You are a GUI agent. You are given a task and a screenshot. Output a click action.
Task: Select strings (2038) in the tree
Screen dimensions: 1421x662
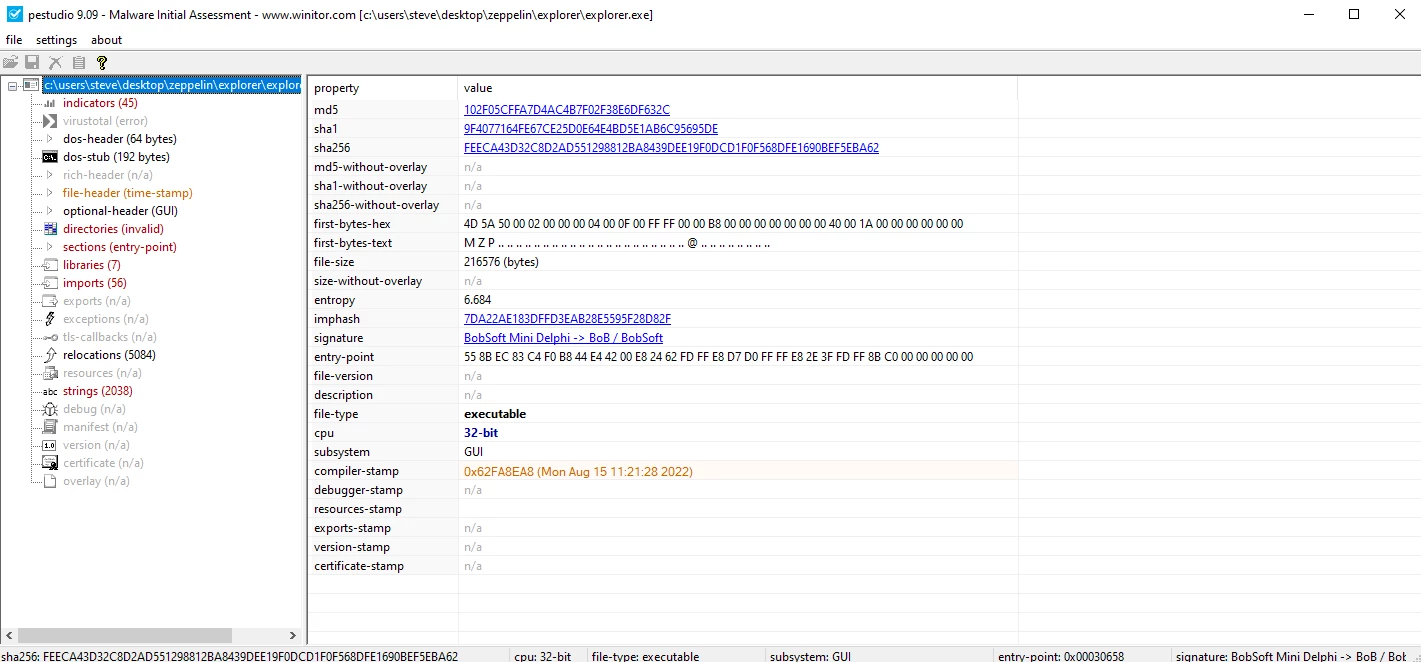click(98, 391)
